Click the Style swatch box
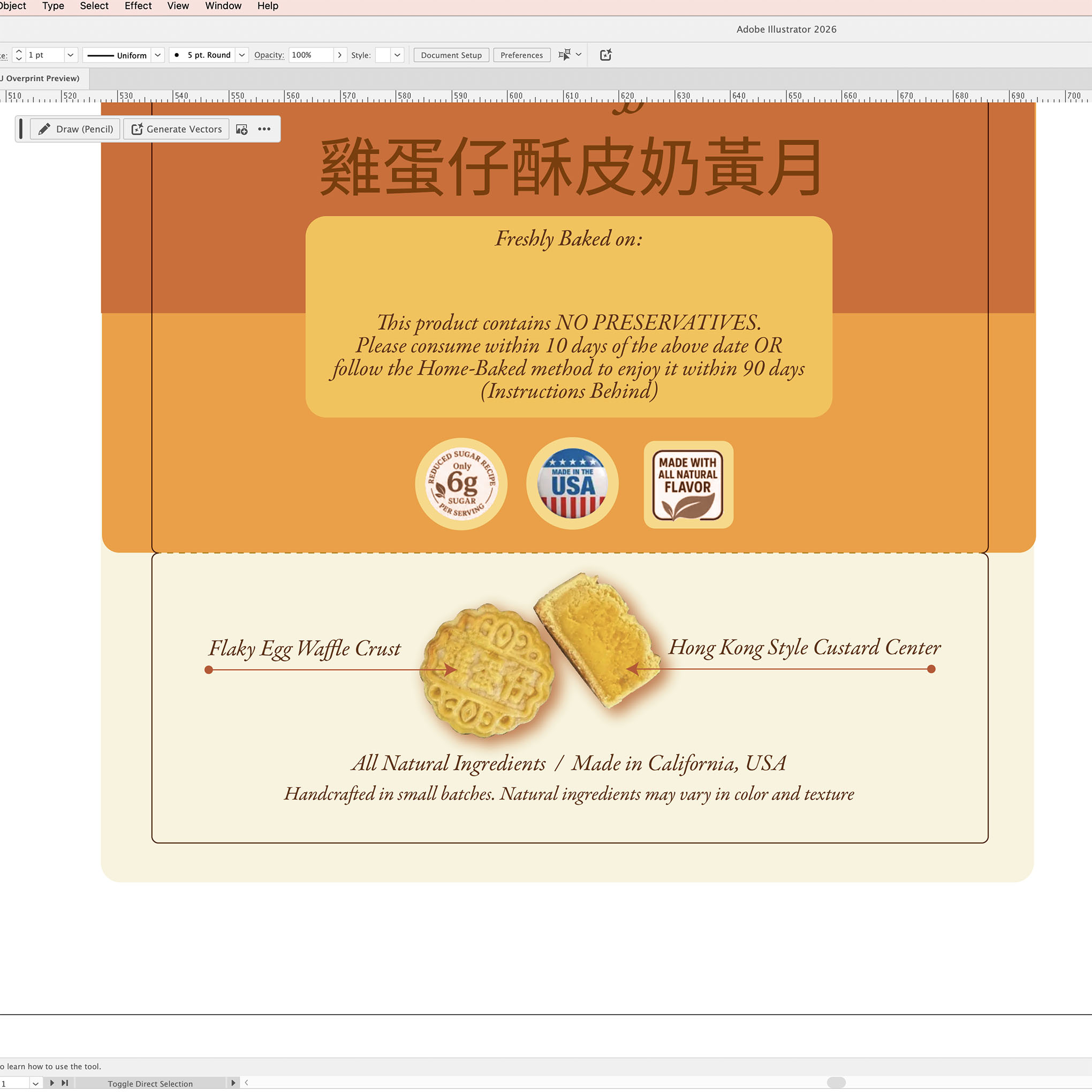This screenshot has width=1092, height=1092. (383, 55)
